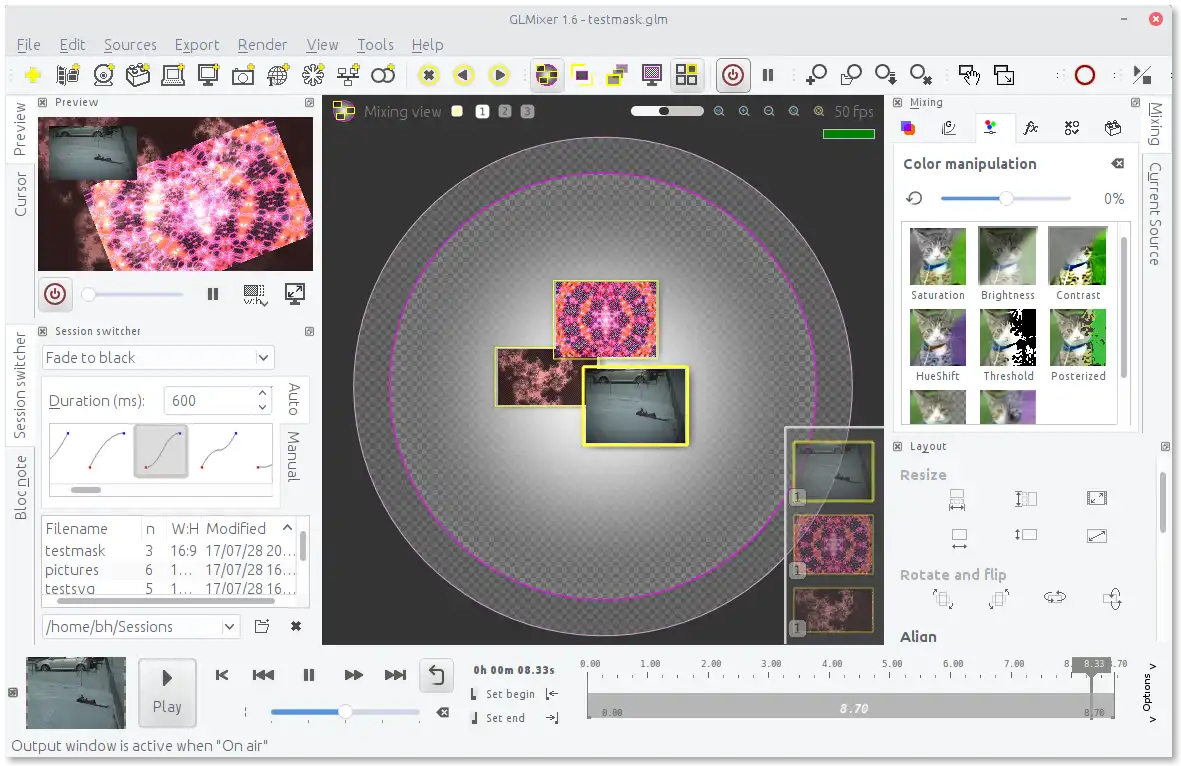The height and width of the screenshot is (766, 1181).
Task: Expand the timeline Options panel
Action: point(1147,691)
